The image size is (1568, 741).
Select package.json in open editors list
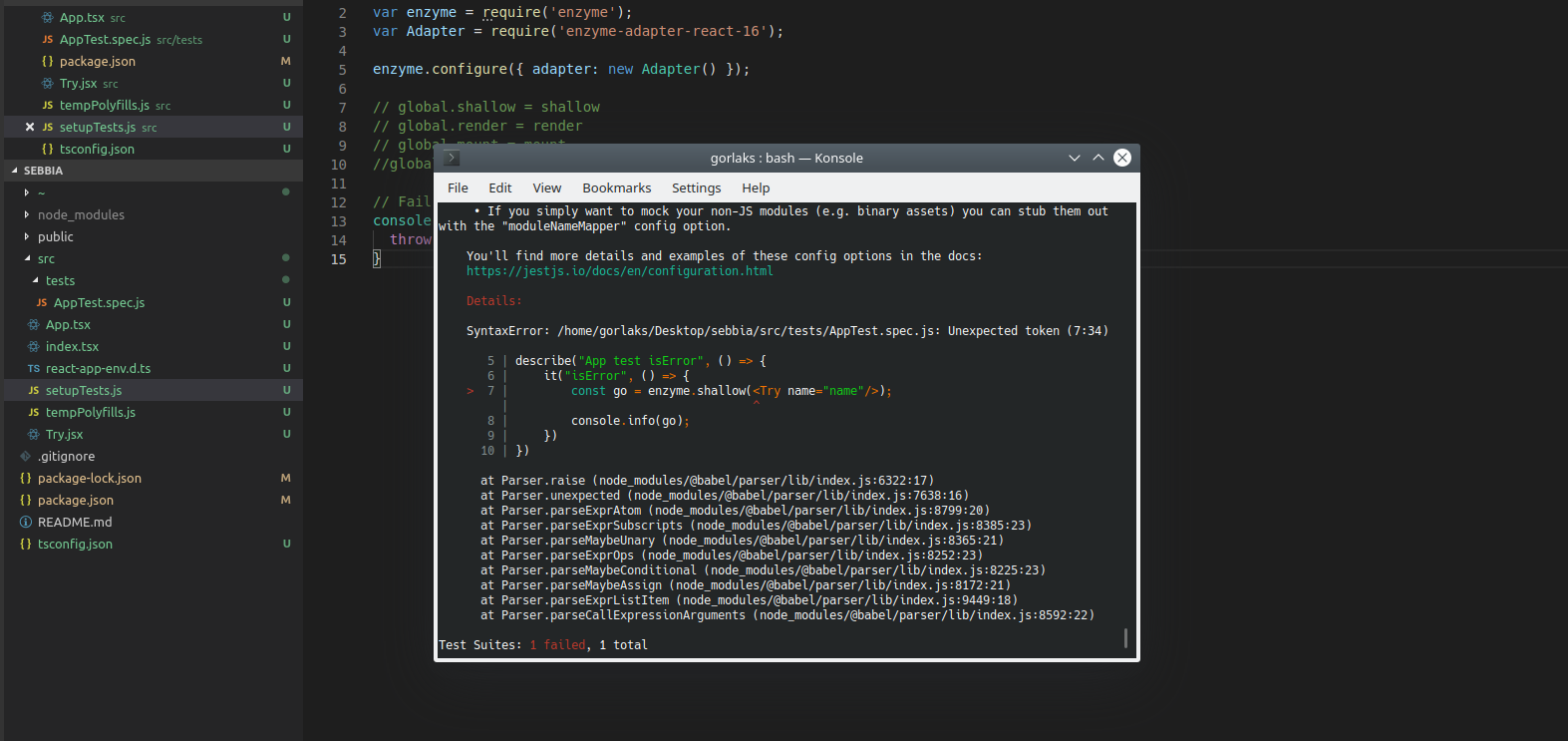tap(98, 61)
